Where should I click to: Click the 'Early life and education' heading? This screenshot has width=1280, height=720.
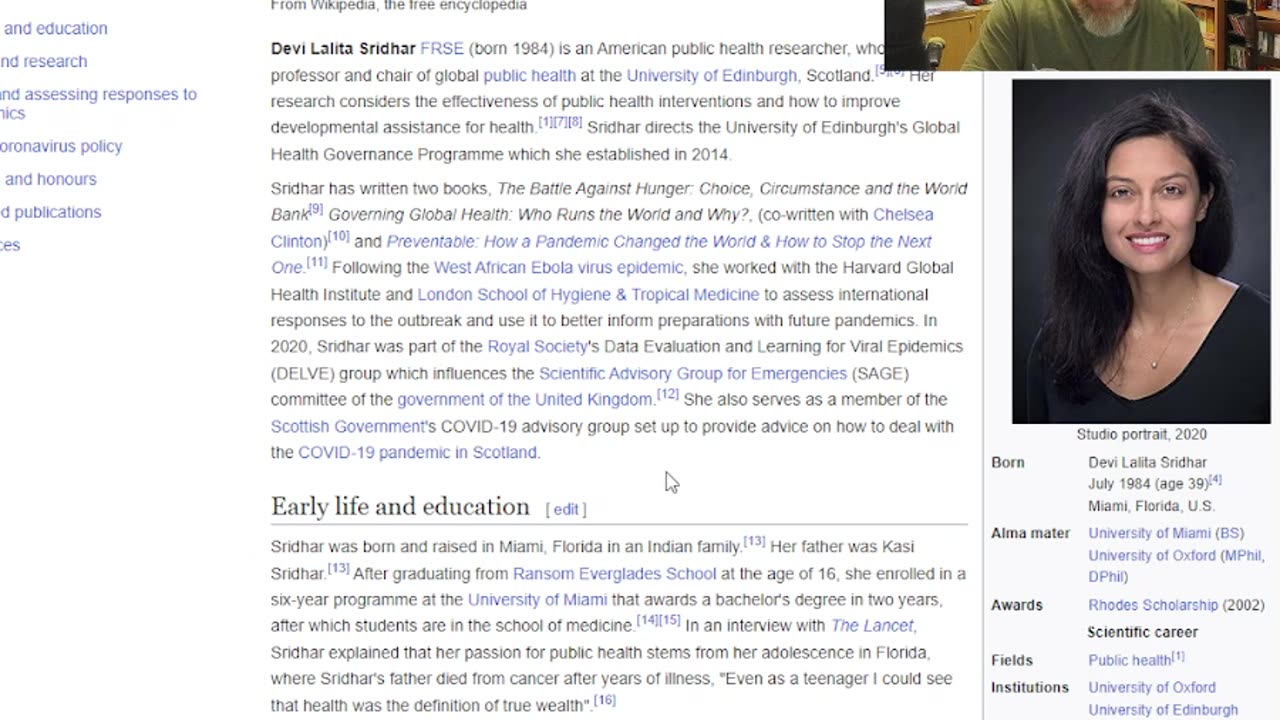click(x=400, y=506)
